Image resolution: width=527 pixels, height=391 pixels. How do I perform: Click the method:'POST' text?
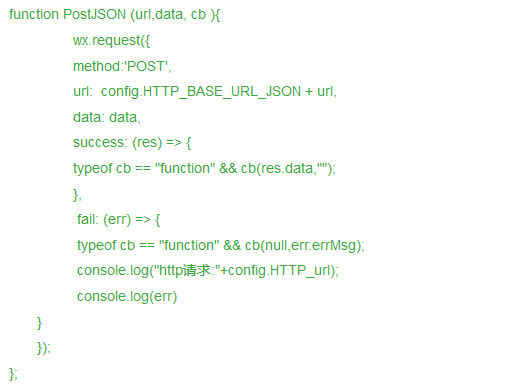(120, 66)
